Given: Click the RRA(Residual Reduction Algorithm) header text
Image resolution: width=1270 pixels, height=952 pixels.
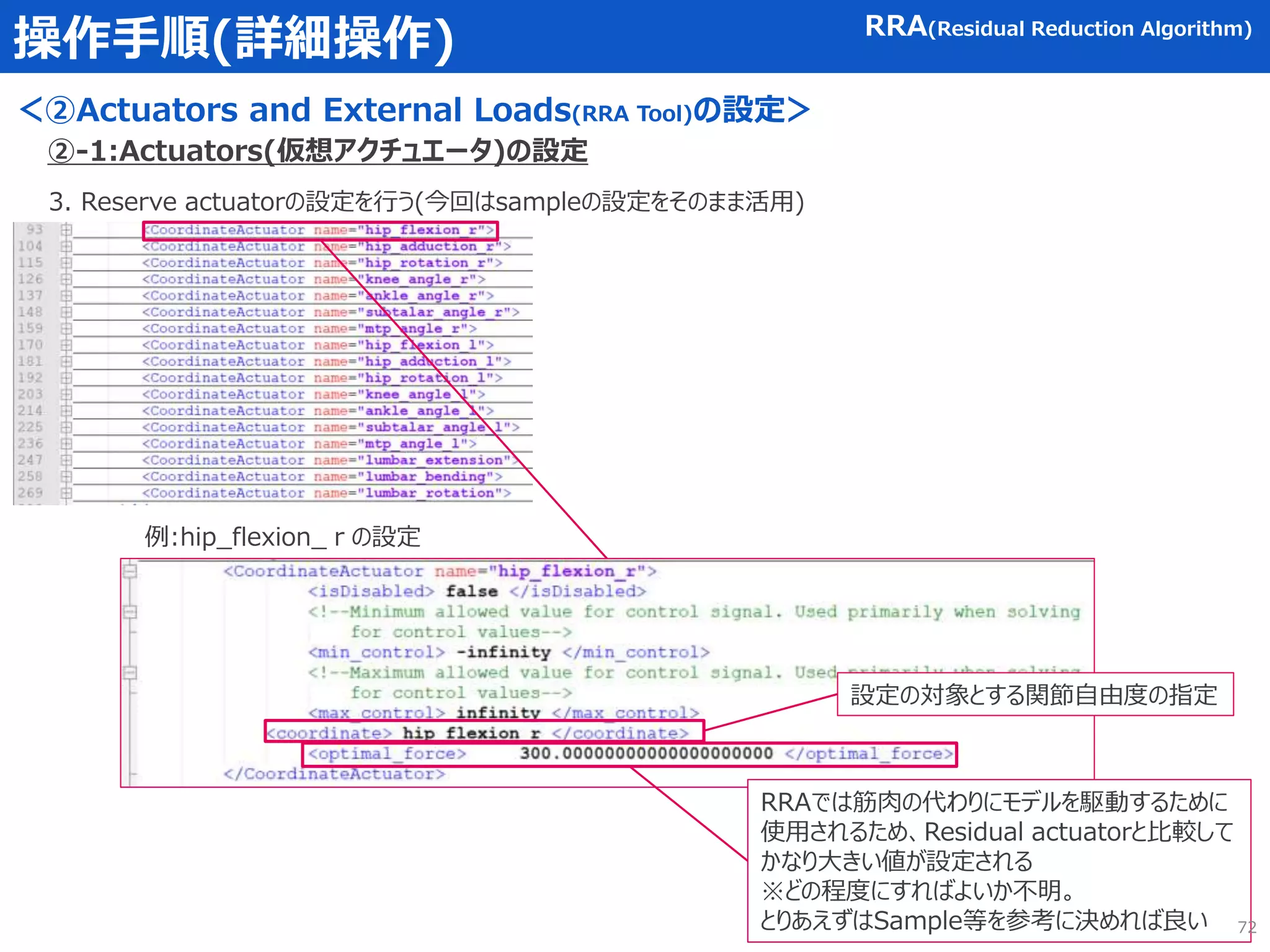Looking at the screenshot, I should pos(1058,27).
